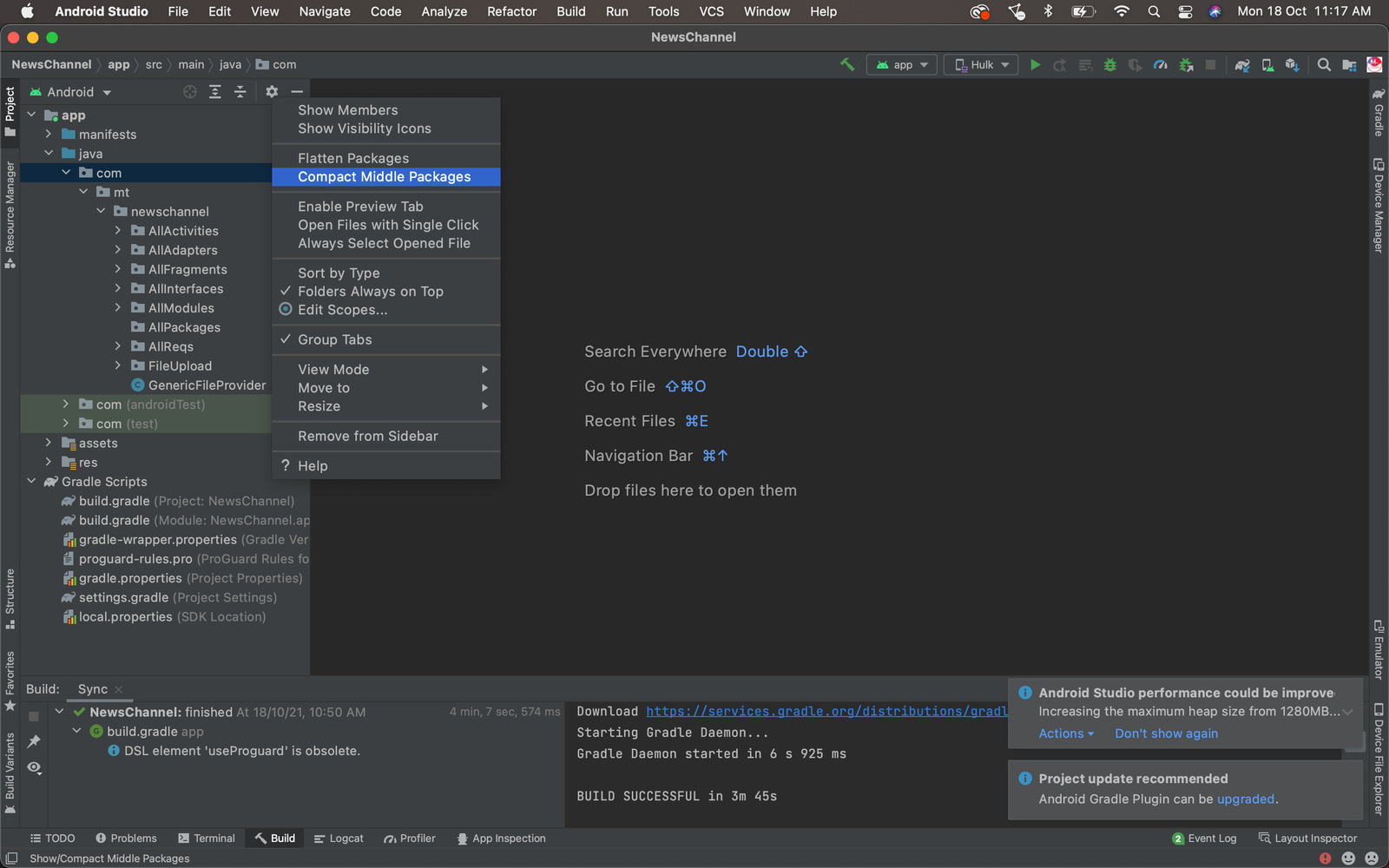1389x868 pixels.
Task: Open the Move to submenu
Action: 386,388
